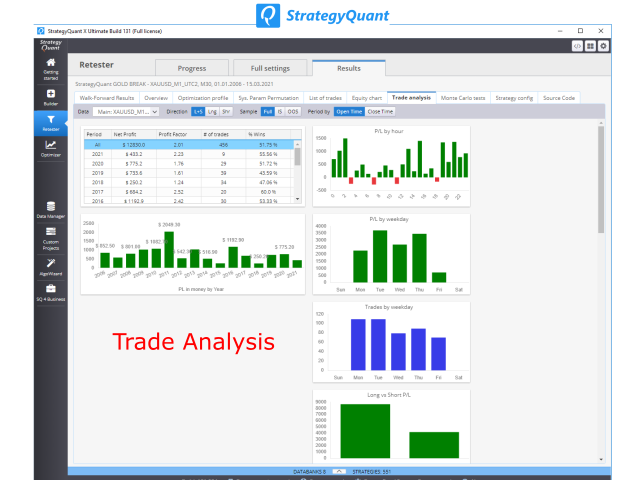Click the Long vs Short P/L chart
Image resolution: width=640 pixels, height=480 pixels.
pyautogui.click(x=391, y=427)
